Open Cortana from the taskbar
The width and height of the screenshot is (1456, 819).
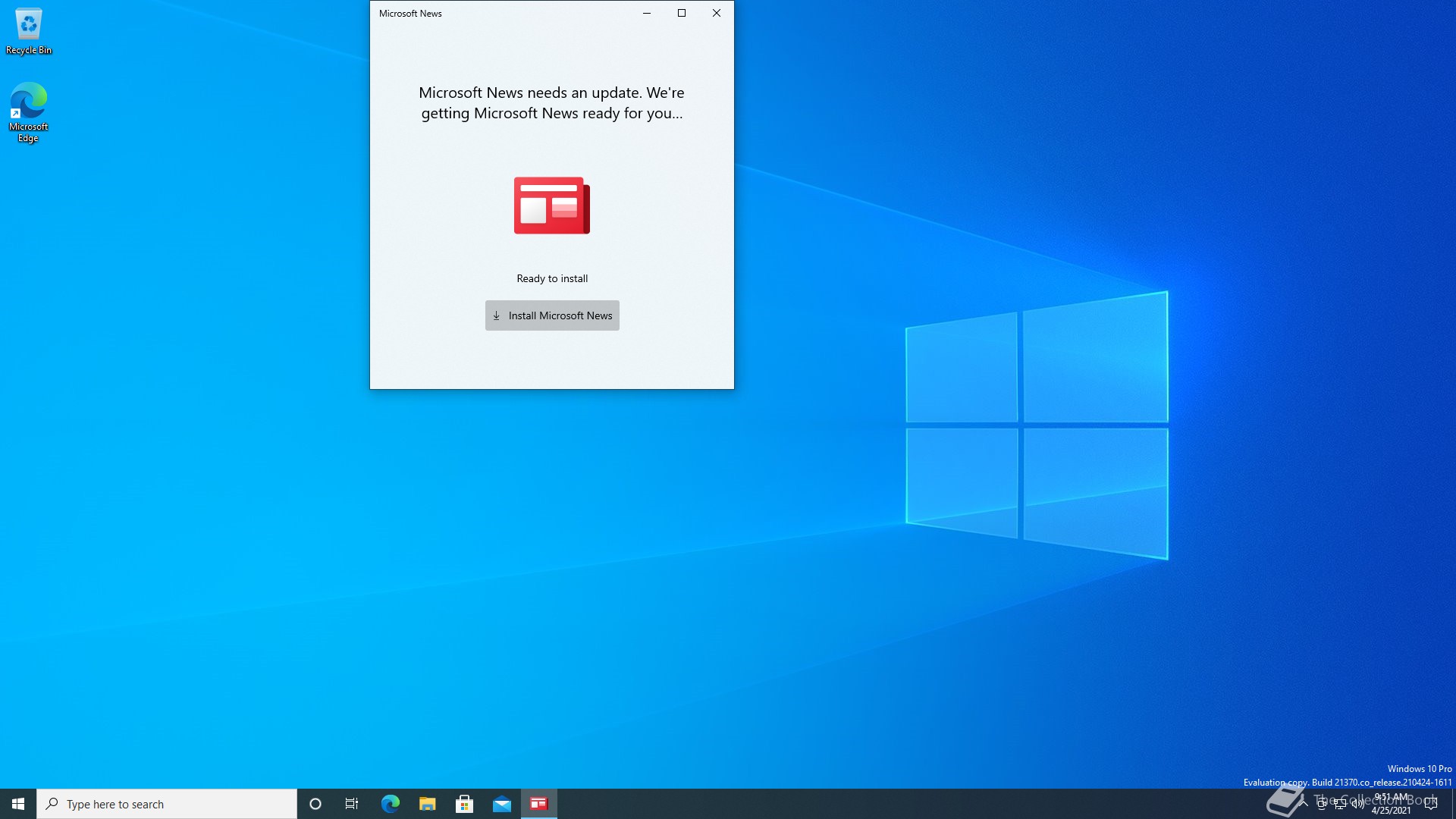315,804
